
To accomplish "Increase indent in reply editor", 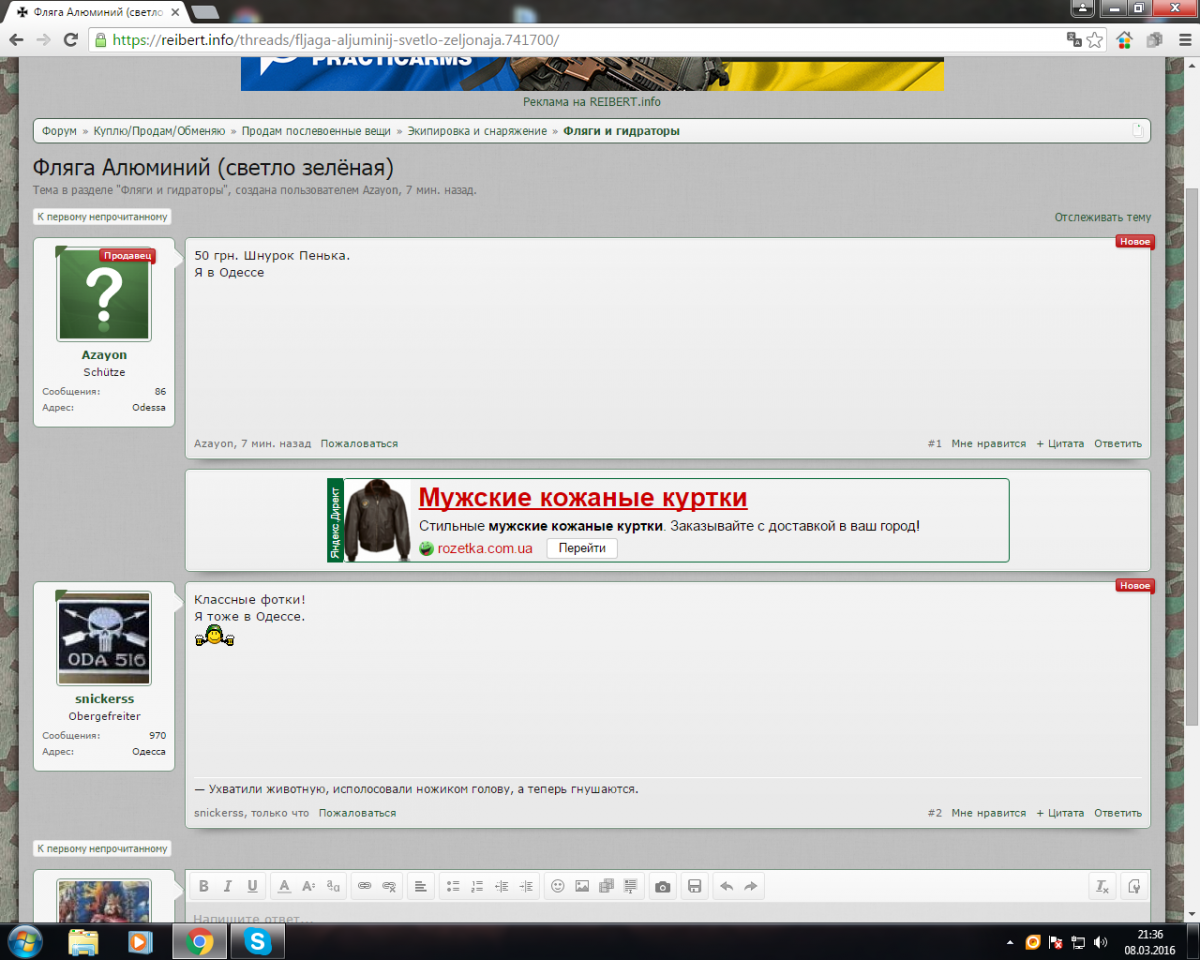I will point(526,886).
